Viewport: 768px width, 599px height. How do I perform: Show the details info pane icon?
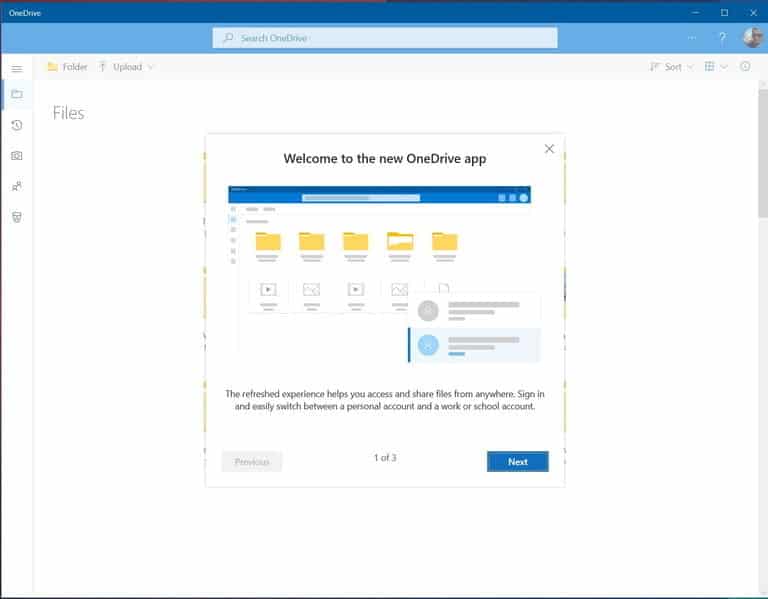pos(745,66)
